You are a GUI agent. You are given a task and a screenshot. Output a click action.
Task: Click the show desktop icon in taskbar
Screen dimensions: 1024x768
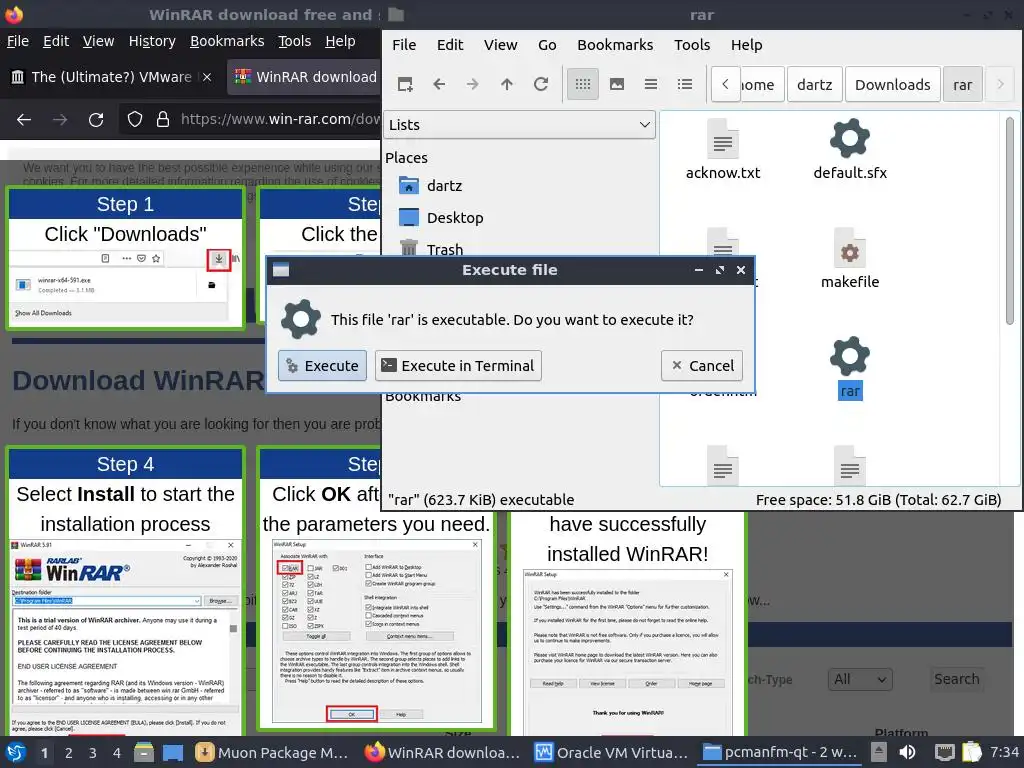(x=173, y=752)
